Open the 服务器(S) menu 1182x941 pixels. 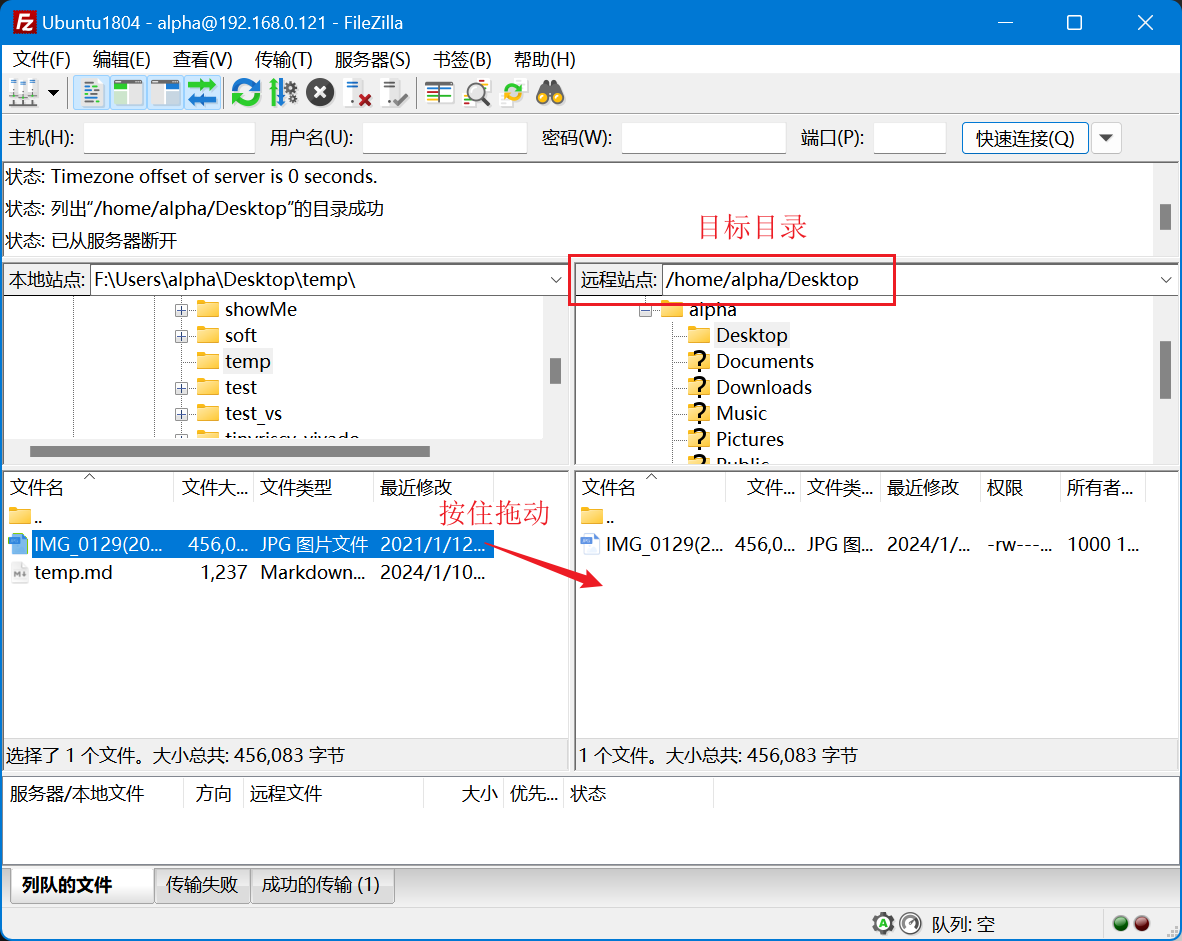(372, 60)
